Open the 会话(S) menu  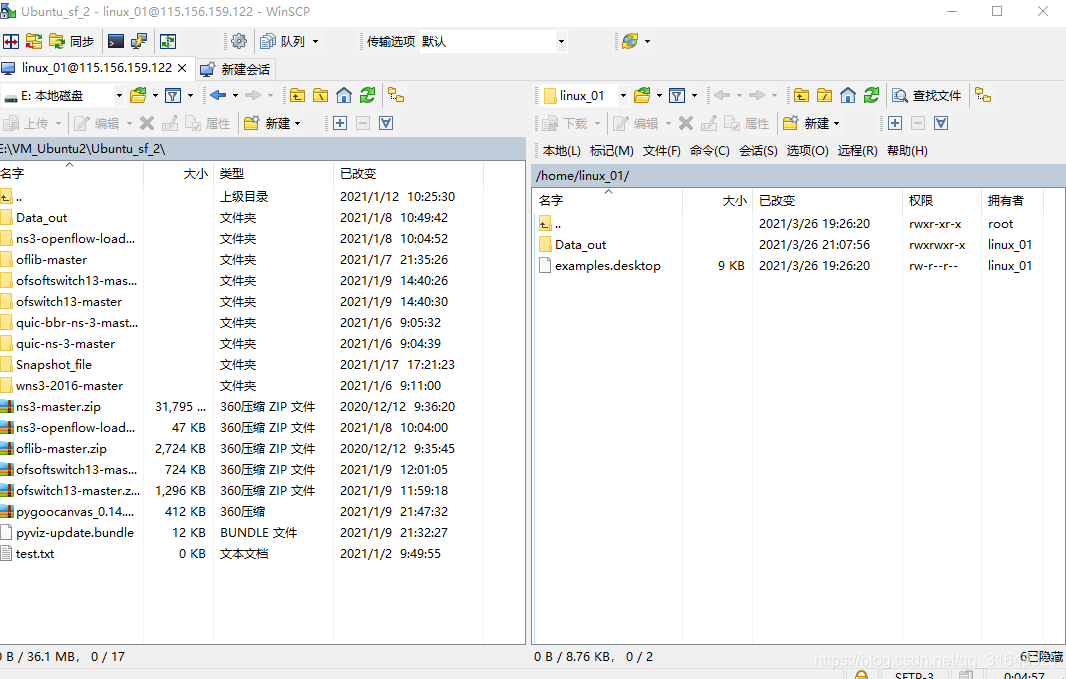click(758, 151)
